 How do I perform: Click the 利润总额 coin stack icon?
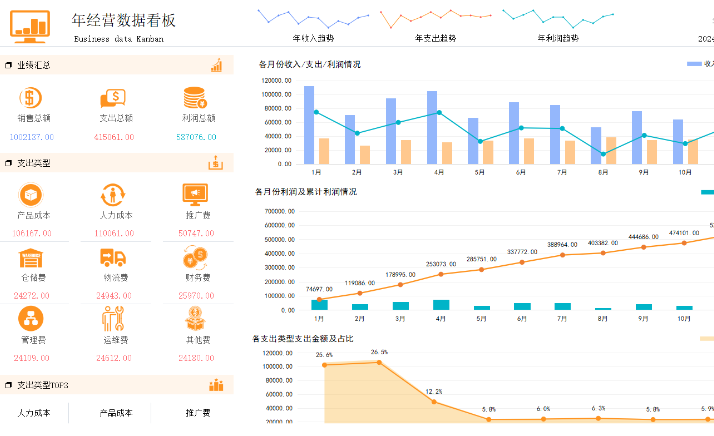pyautogui.click(x=195, y=97)
